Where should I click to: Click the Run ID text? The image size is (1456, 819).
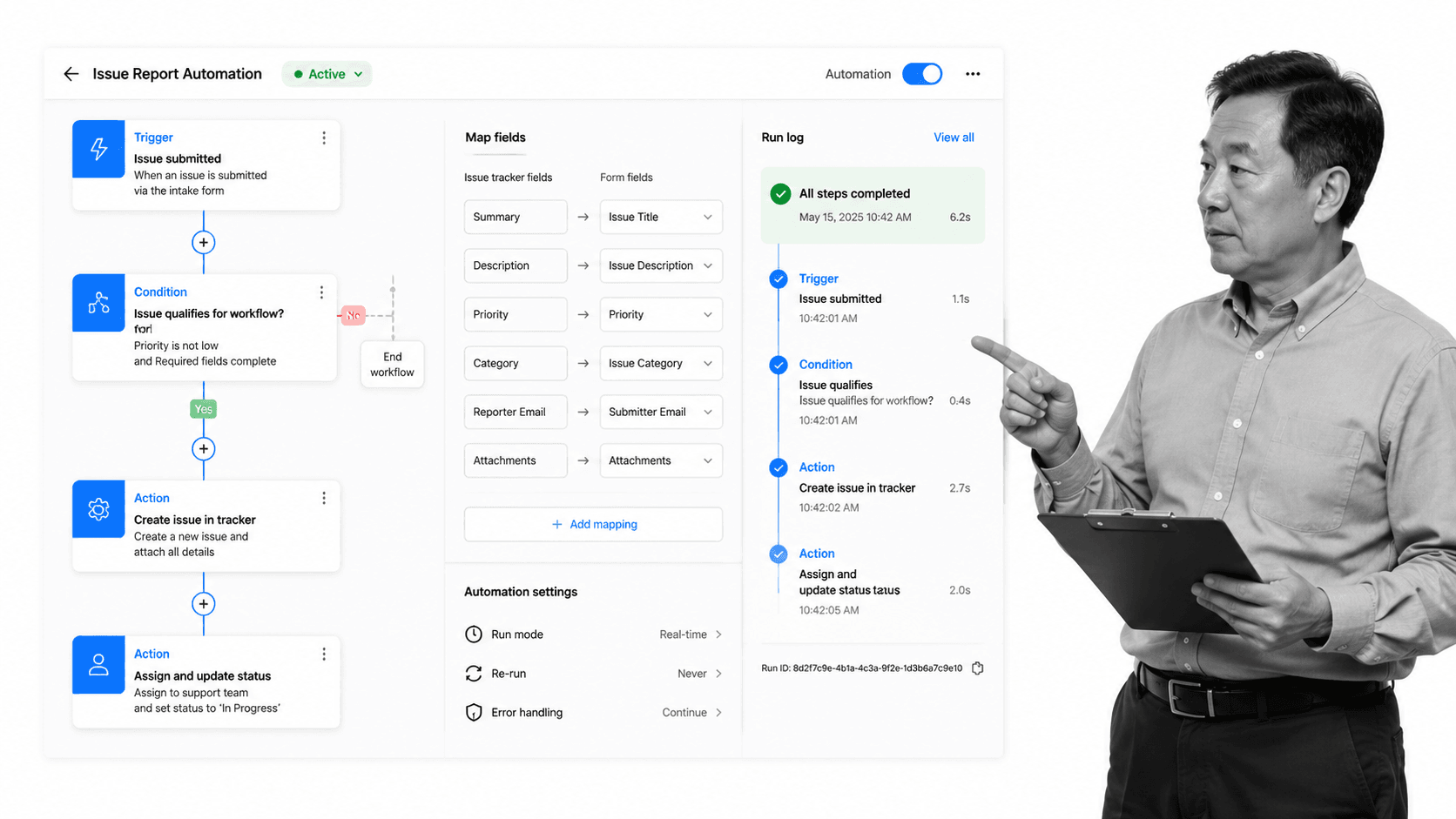point(862,668)
